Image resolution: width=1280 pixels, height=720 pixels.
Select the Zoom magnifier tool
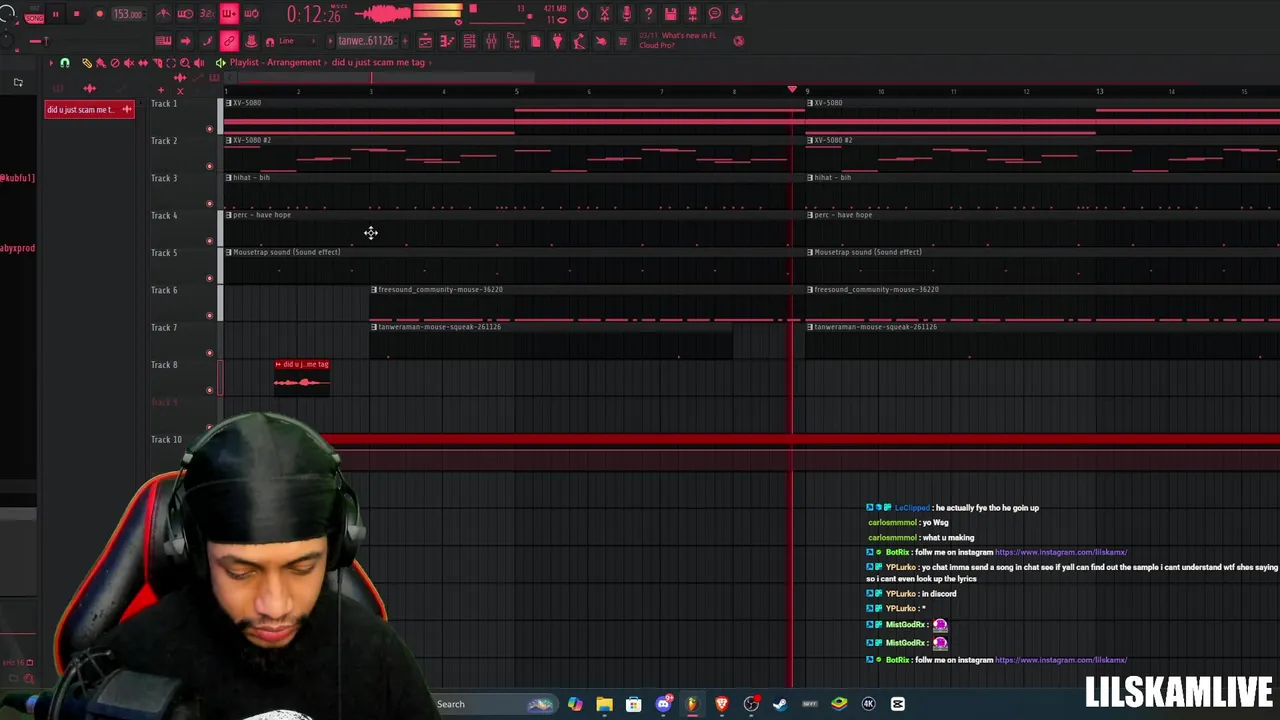(x=185, y=63)
